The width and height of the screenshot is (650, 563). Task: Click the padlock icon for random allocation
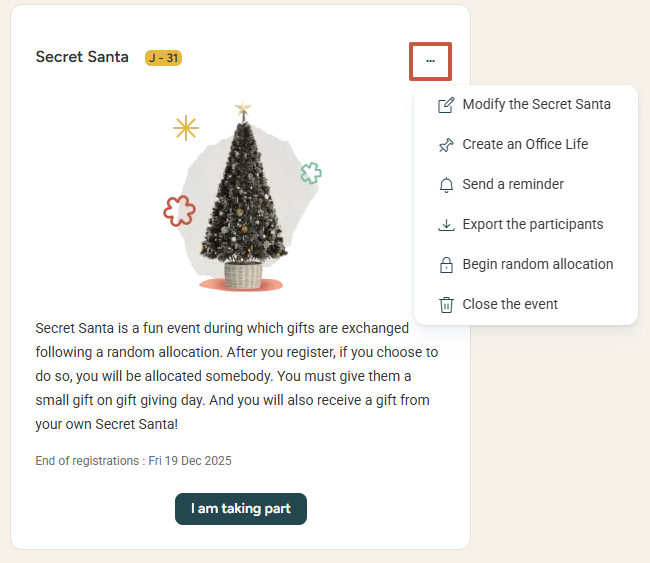[446, 265]
